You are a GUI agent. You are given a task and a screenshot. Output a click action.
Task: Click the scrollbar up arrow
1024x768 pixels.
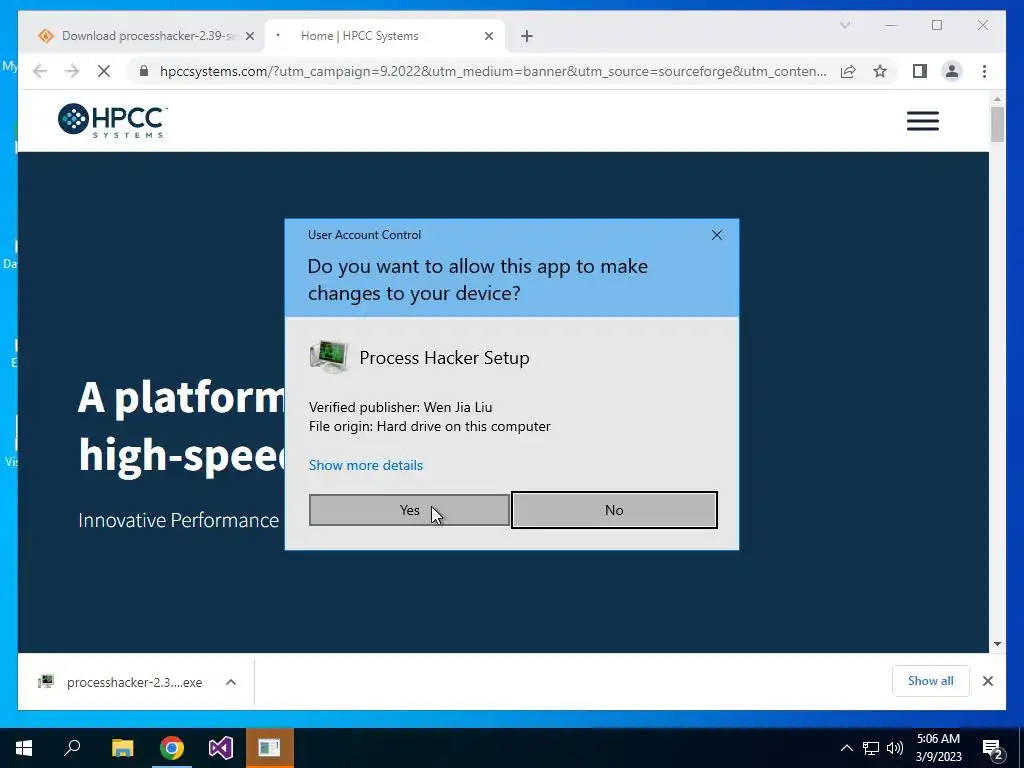click(x=997, y=99)
